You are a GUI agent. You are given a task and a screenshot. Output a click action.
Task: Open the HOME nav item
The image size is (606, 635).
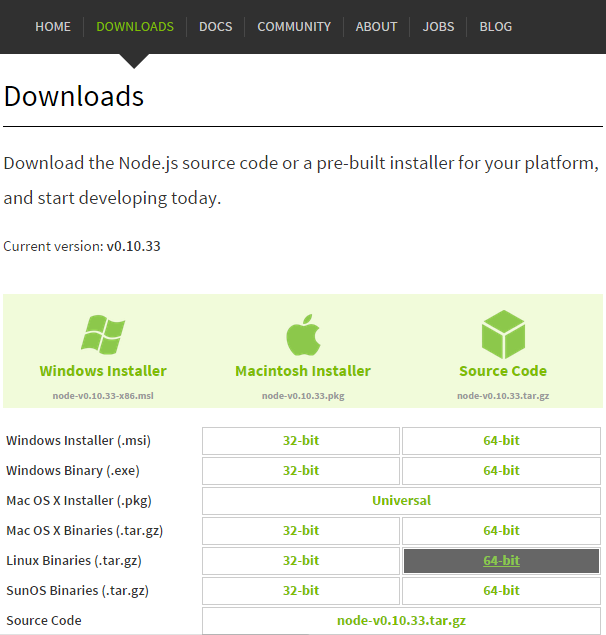coord(53,27)
